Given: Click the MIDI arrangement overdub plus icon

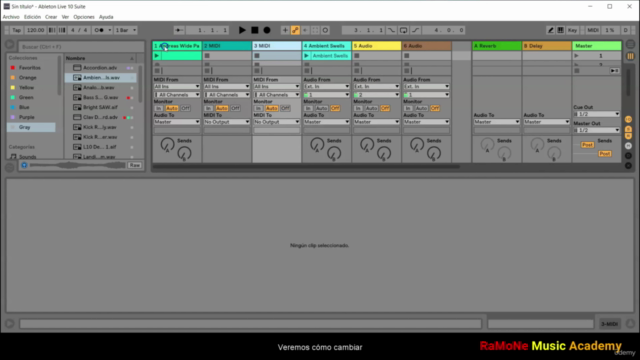Looking at the screenshot, I should [285, 30].
